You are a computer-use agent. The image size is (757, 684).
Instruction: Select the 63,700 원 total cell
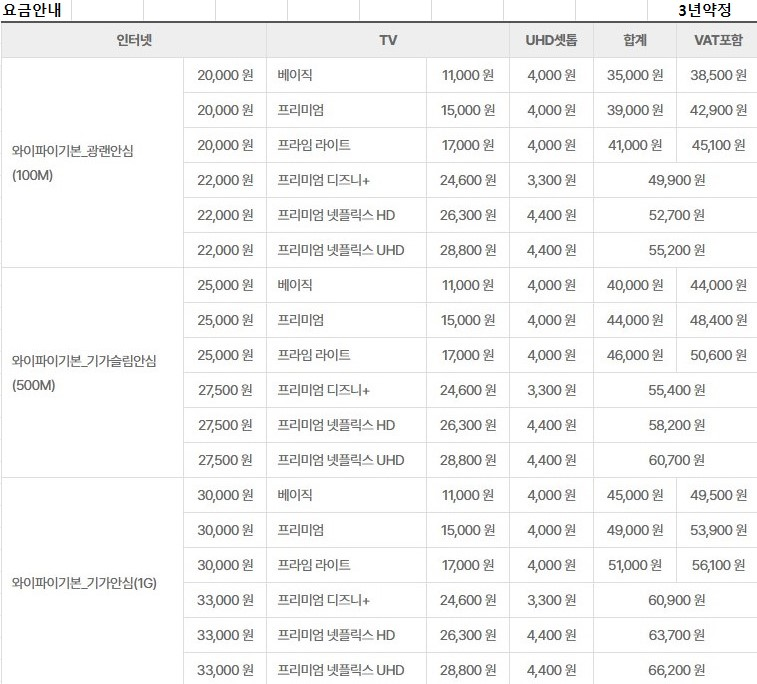(677, 635)
